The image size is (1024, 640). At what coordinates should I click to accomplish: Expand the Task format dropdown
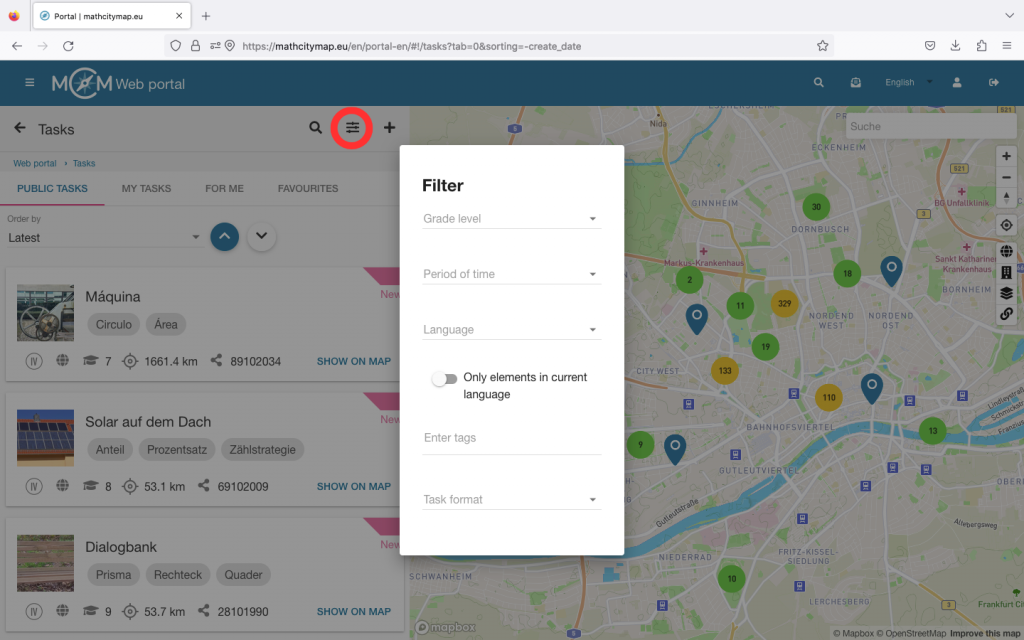(x=511, y=500)
